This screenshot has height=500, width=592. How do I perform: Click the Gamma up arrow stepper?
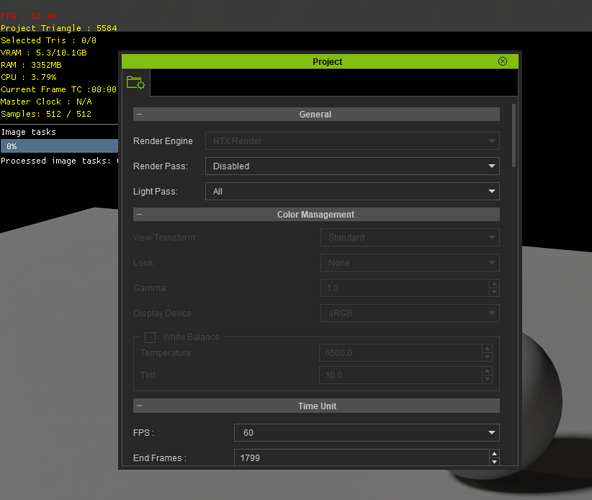[x=494, y=284]
